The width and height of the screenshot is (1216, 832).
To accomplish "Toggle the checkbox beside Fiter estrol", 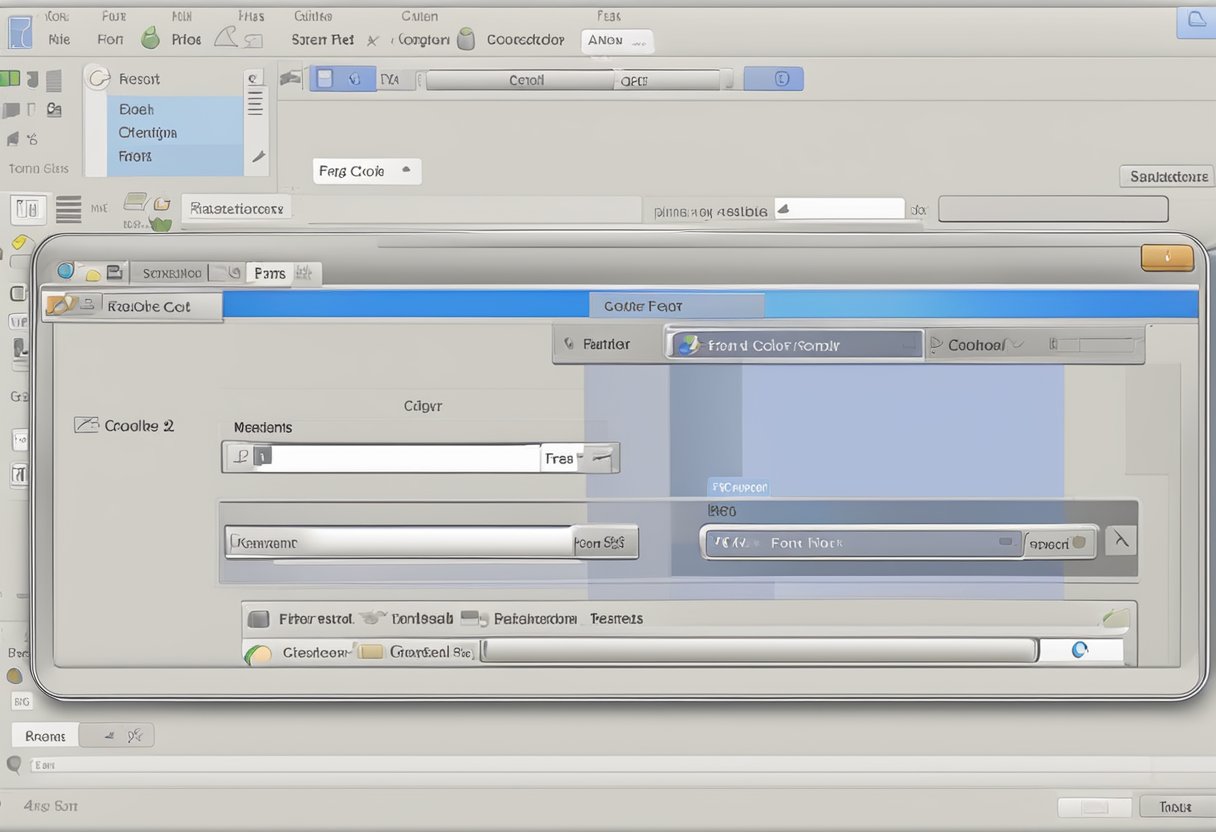I will [258, 619].
